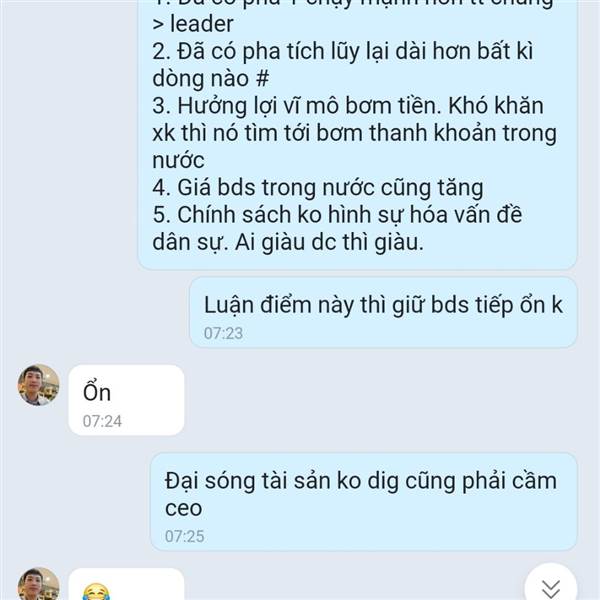Image resolution: width=600 pixels, height=600 pixels.
Task: Click the 07:25 timestamp
Action: tap(184, 536)
